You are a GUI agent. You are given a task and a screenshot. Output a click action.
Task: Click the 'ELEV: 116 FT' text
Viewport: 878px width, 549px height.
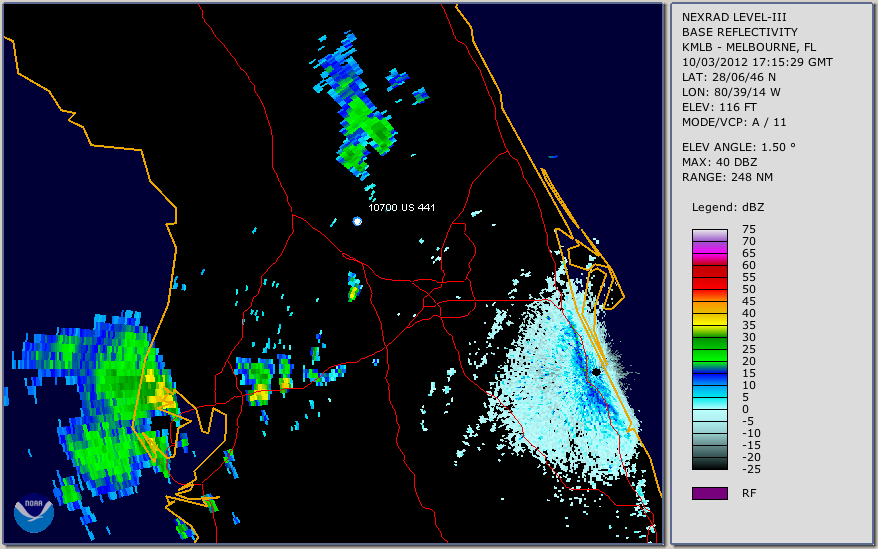point(719,107)
